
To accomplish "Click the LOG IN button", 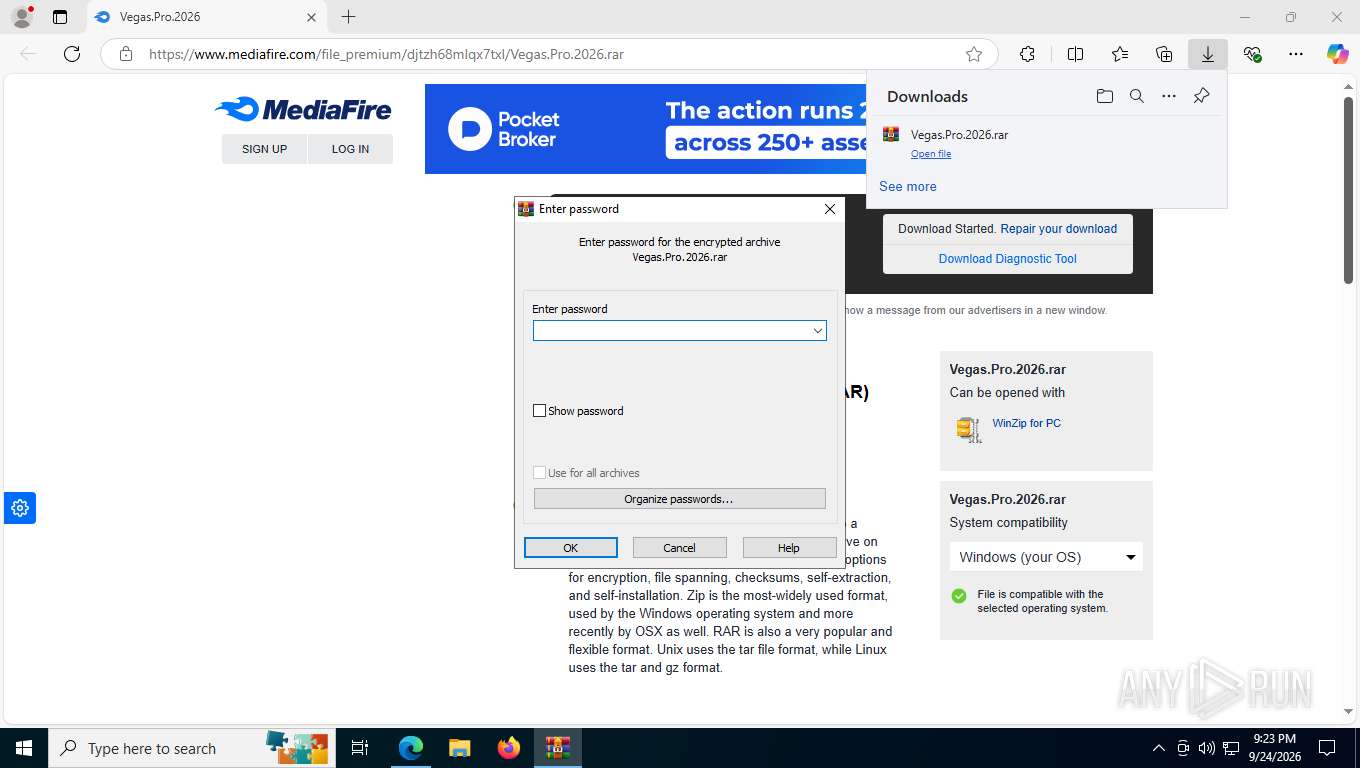I will coord(350,149).
